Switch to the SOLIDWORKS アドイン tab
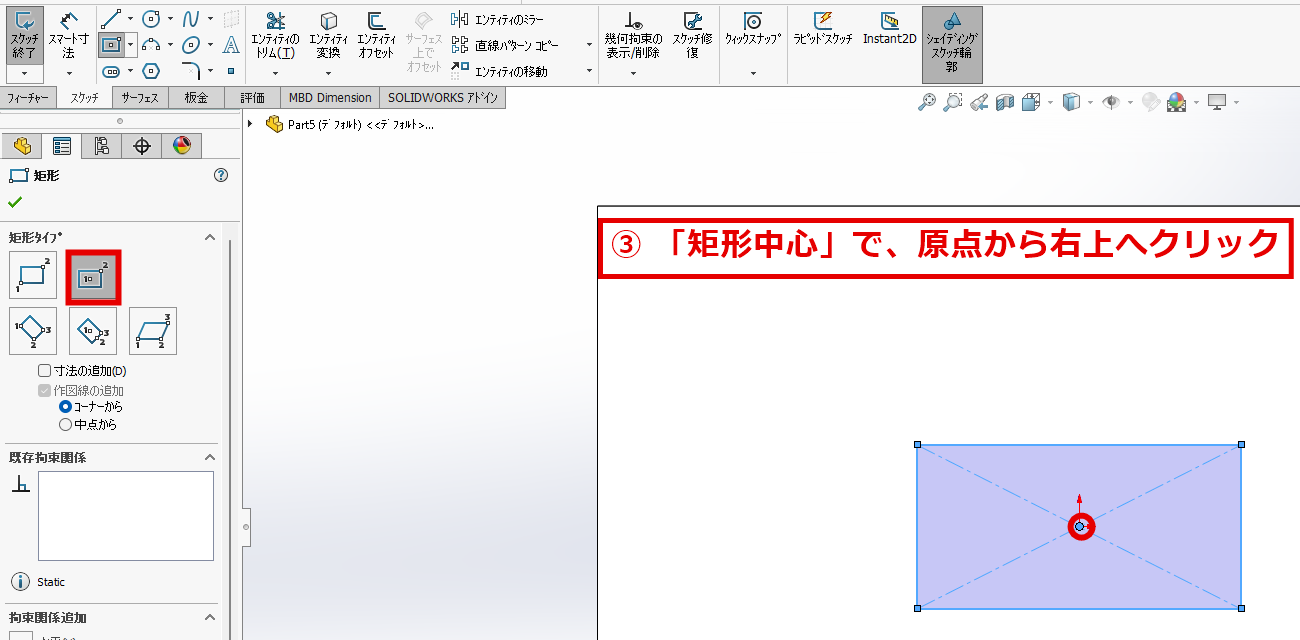 pyautogui.click(x=442, y=98)
